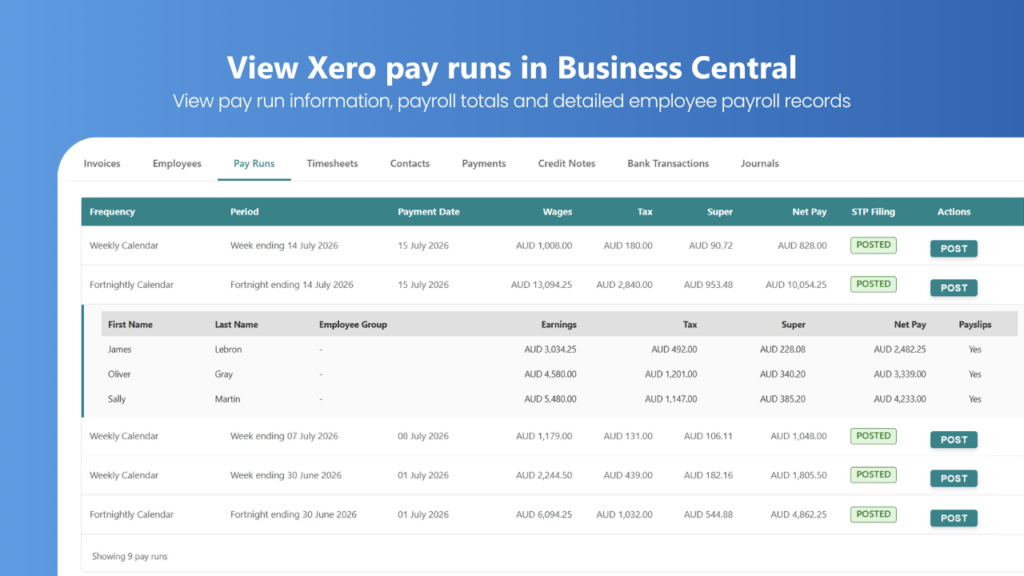Expand the Week ending 07 July 2026 row
This screenshot has width=1024, height=576.
pyautogui.click(x=552, y=436)
